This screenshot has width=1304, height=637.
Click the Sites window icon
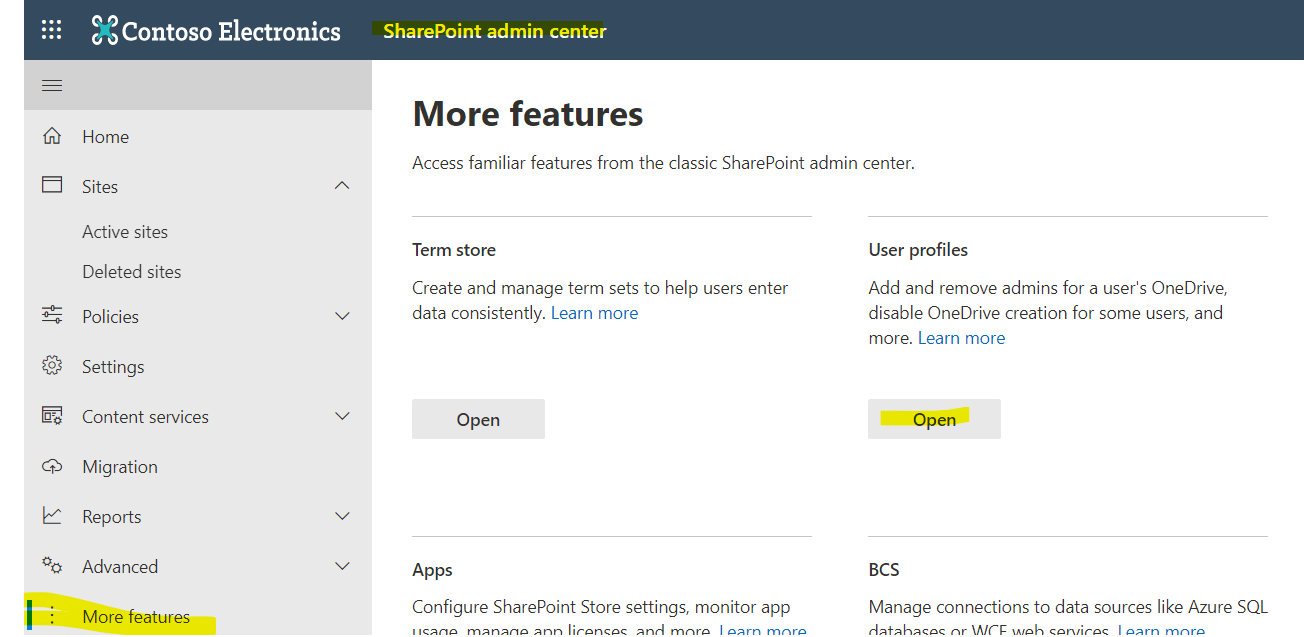[52, 186]
